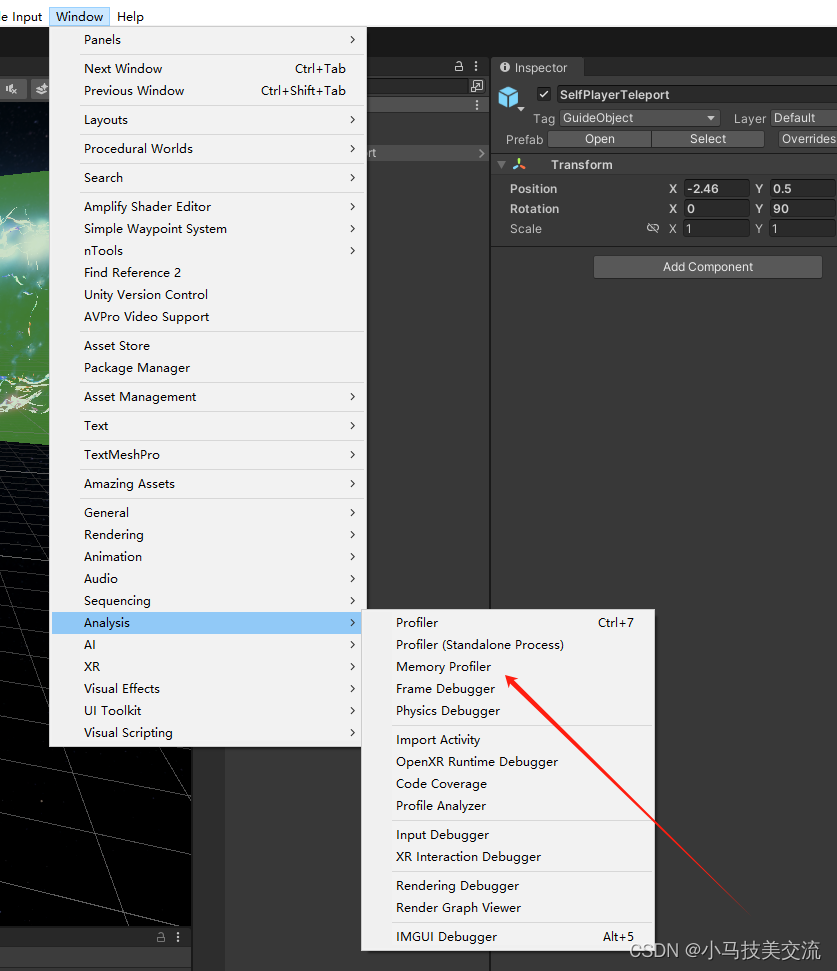Open the Window menu
Viewport: 837px width, 971px height.
point(78,16)
